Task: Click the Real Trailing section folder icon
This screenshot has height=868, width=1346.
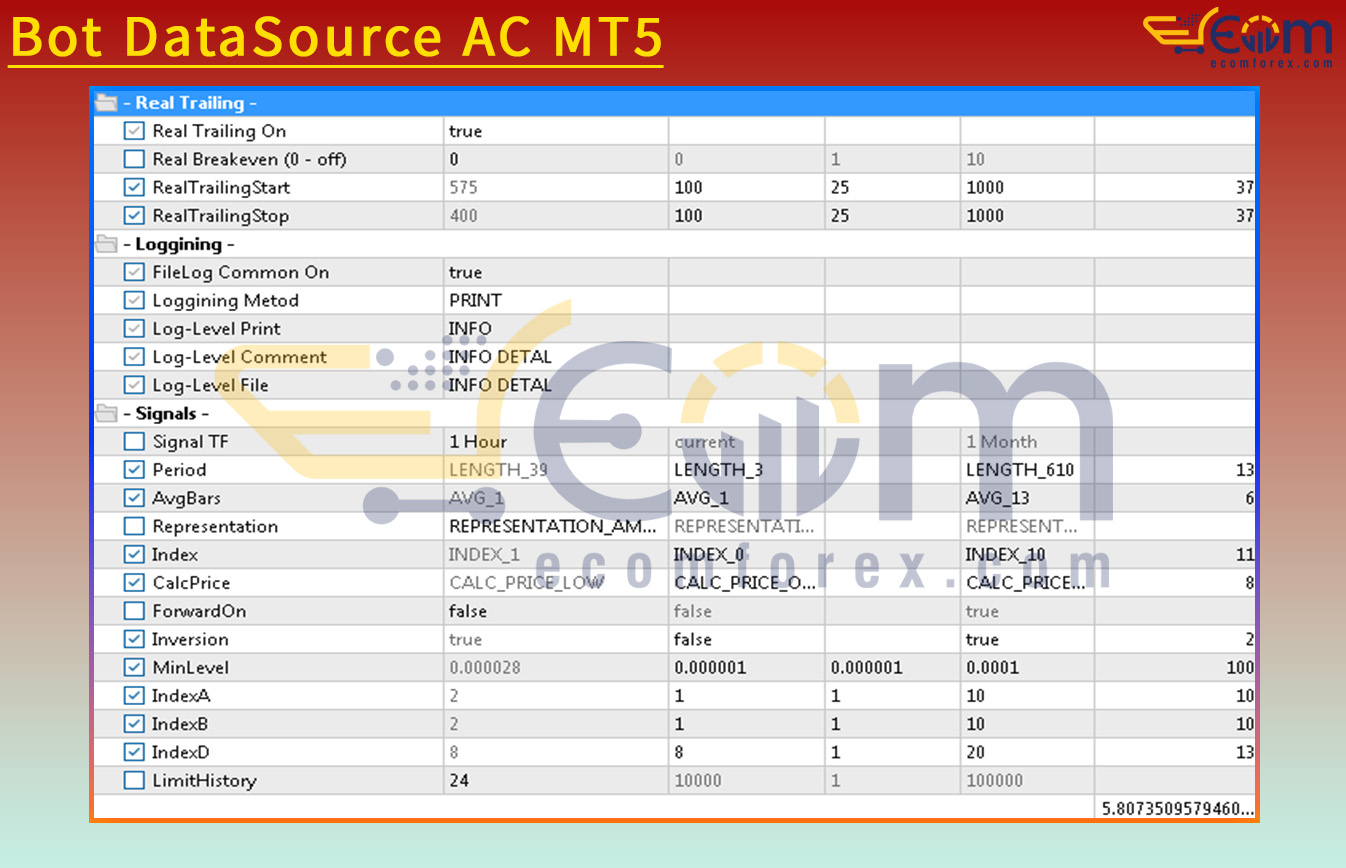Action: tap(106, 102)
